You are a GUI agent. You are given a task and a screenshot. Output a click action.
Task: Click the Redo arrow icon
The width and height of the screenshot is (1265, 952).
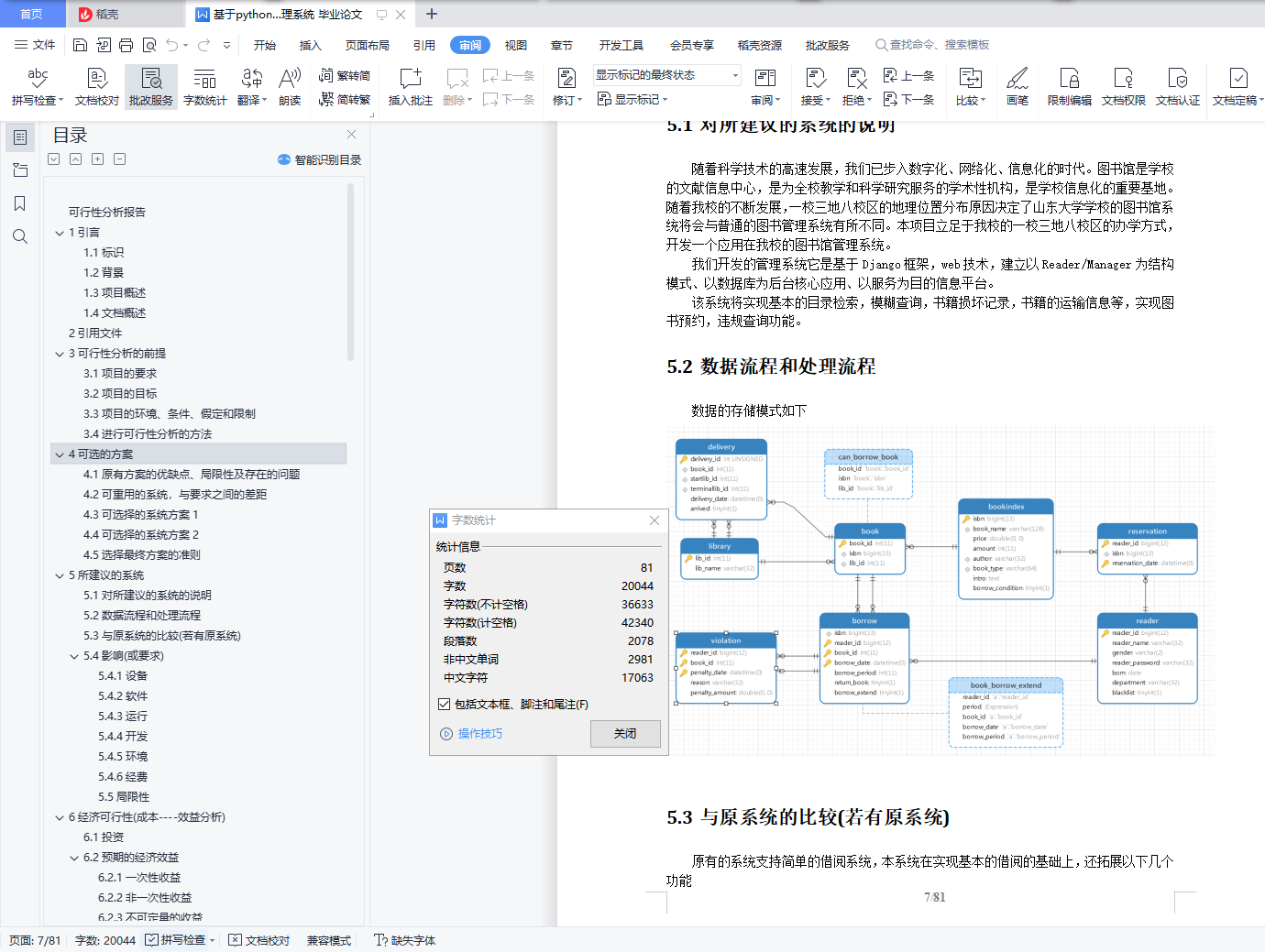point(203,45)
